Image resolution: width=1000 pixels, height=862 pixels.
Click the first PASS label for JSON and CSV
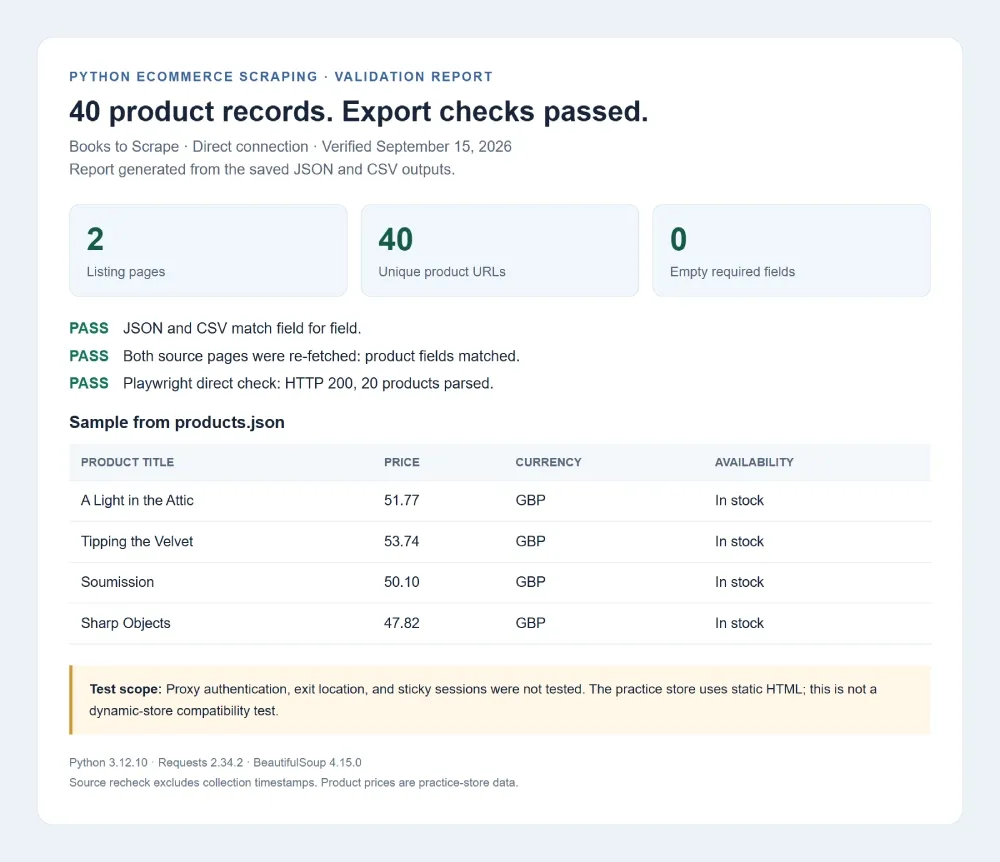(x=89, y=328)
